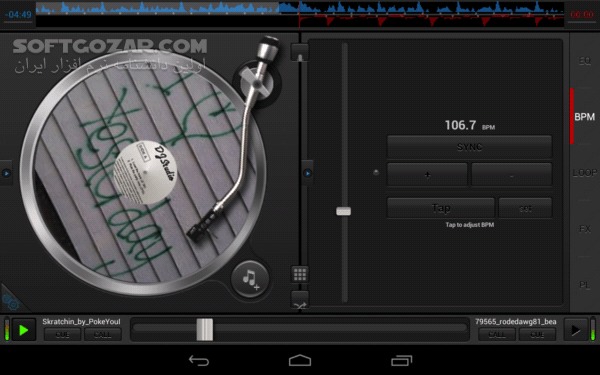This screenshot has width=600, height=375.
Task: Click the Android back button
Action: (x=199, y=360)
